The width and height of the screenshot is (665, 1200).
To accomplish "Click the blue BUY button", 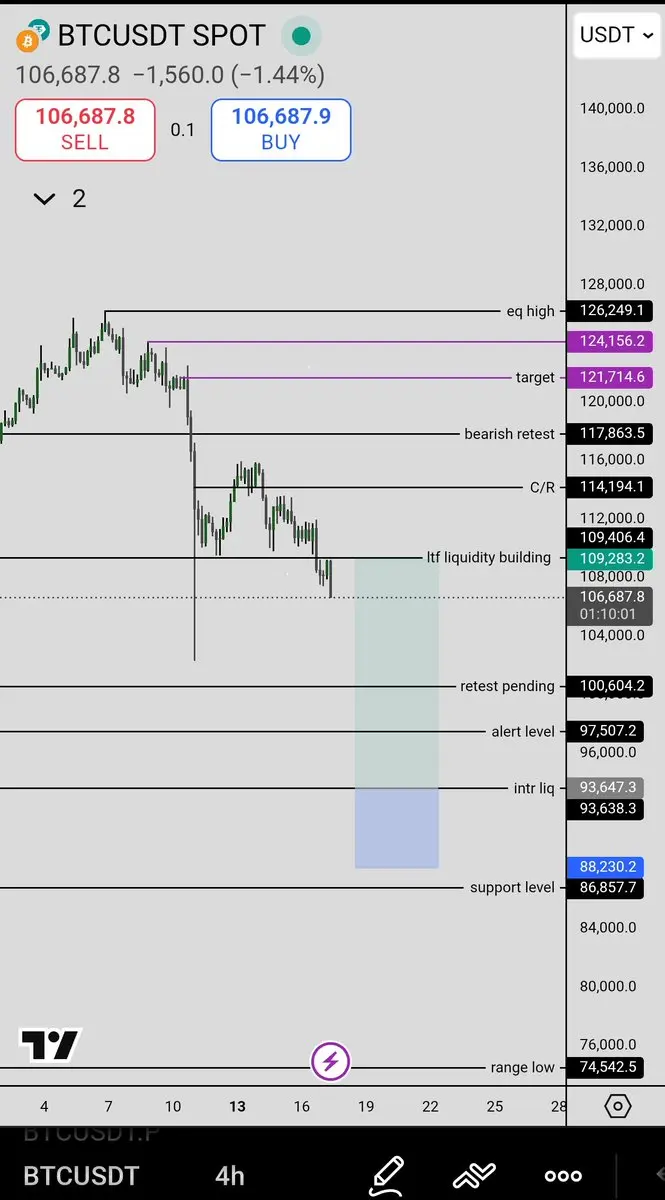I will (x=281, y=129).
